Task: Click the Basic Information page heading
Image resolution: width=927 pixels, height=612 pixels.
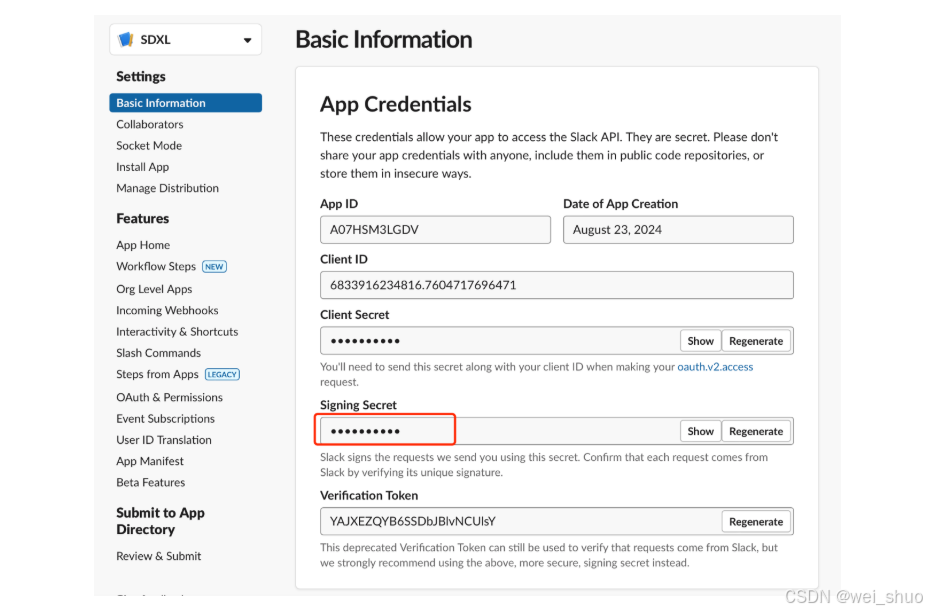Action: [x=384, y=40]
